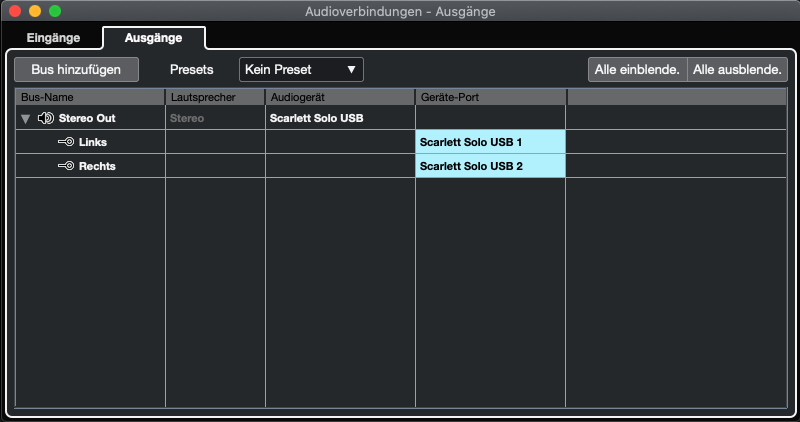Click the Bus hinzufügen button

click(77, 69)
